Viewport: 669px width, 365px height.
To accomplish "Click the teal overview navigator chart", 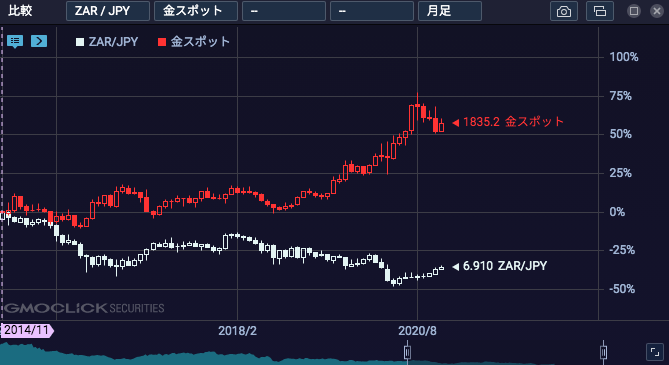I will click(203, 354).
